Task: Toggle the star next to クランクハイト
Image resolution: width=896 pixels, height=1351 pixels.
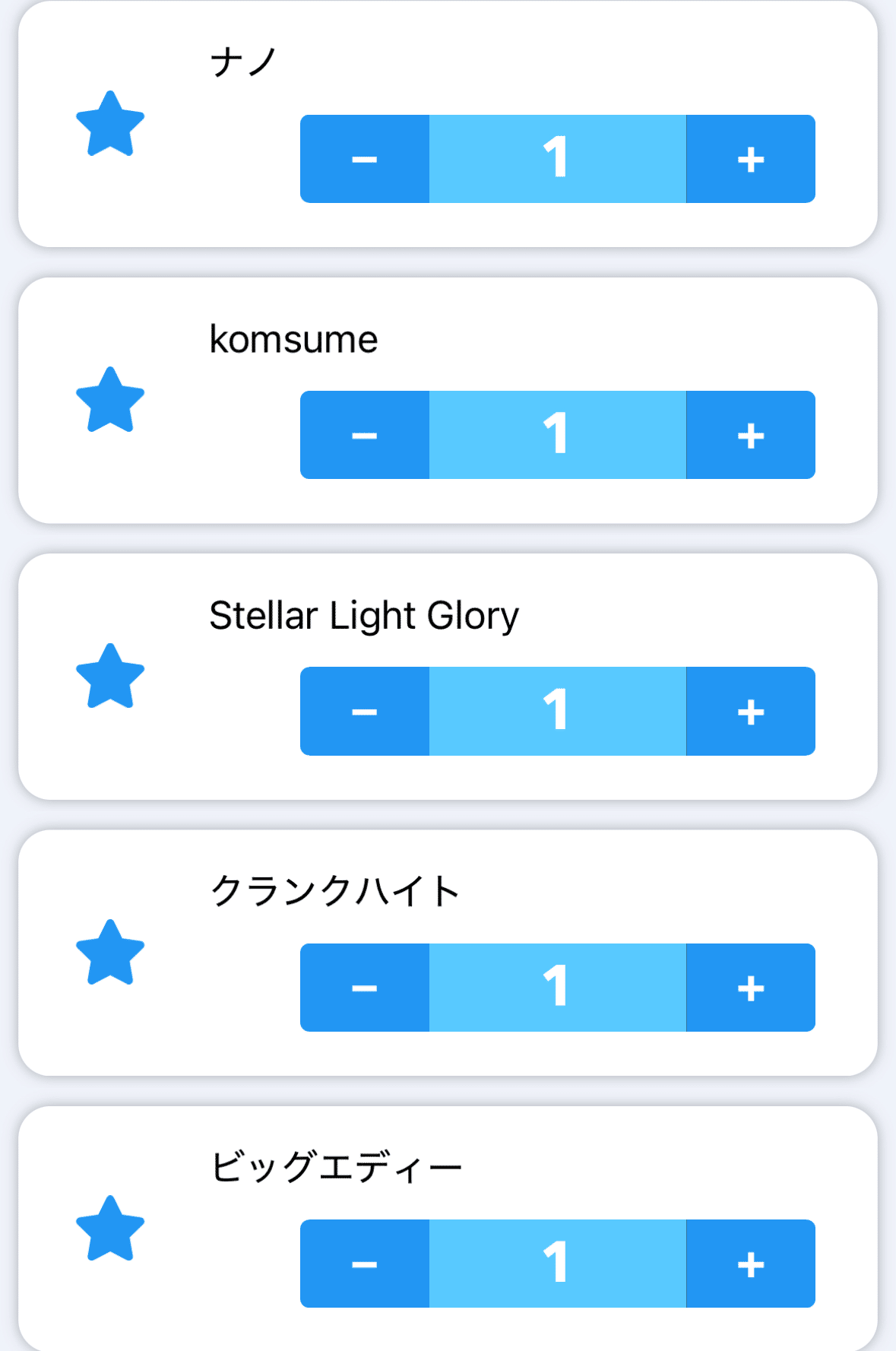Action: (110, 953)
